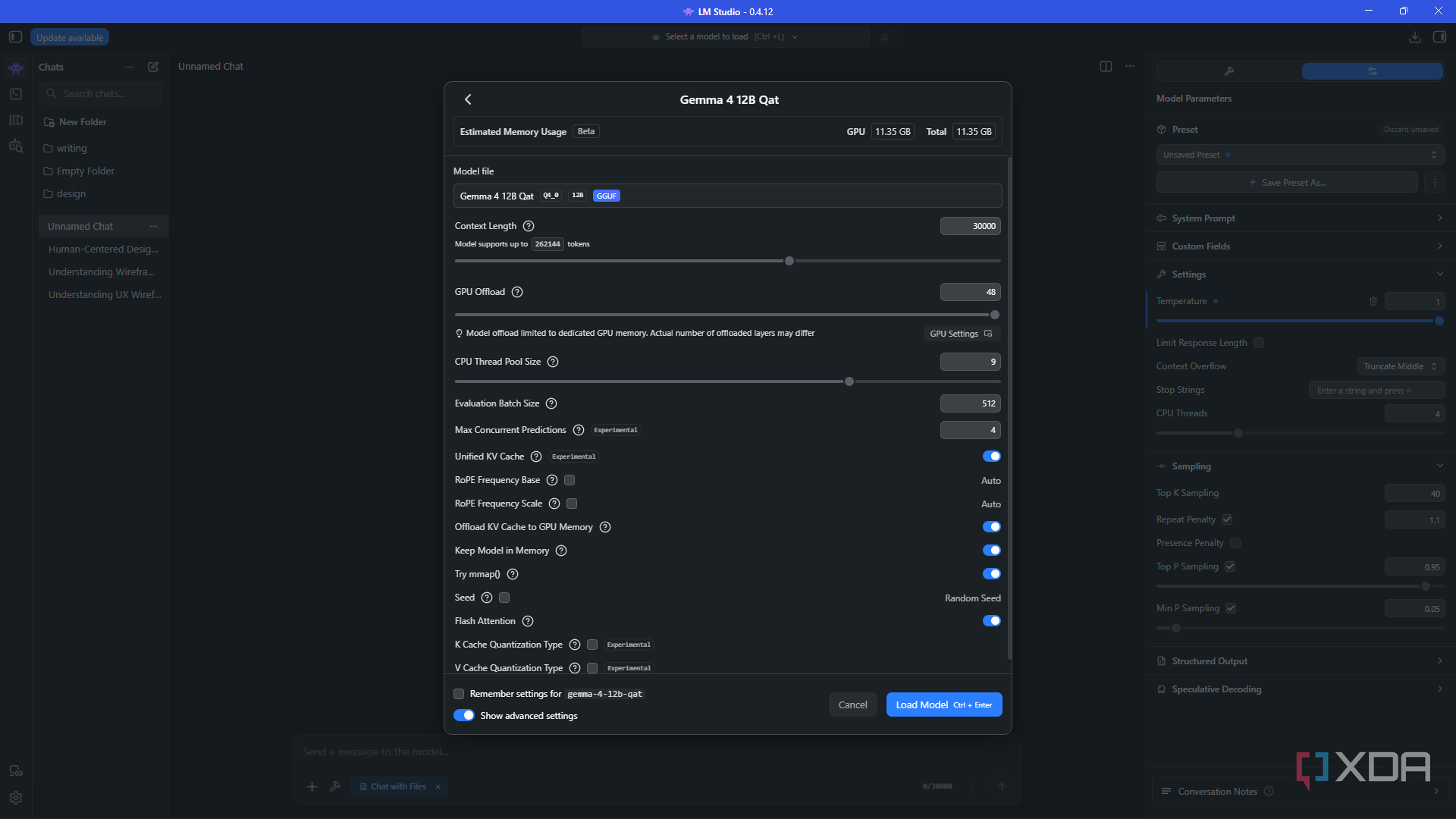Image resolution: width=1456 pixels, height=819 pixels.
Task: Open the Developer terminal sidebar icon
Action: tap(16, 94)
